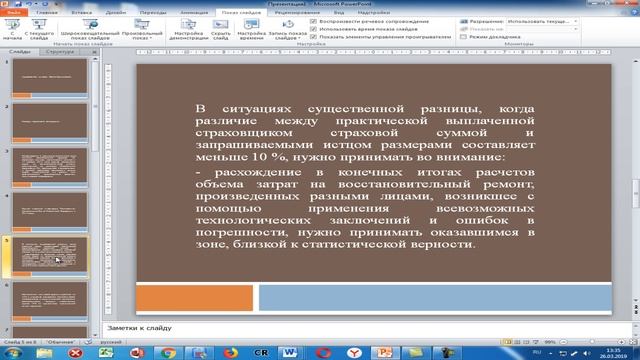Screen dimensions: 640x360
Task: Open broadcast slide show option
Action: point(90,29)
